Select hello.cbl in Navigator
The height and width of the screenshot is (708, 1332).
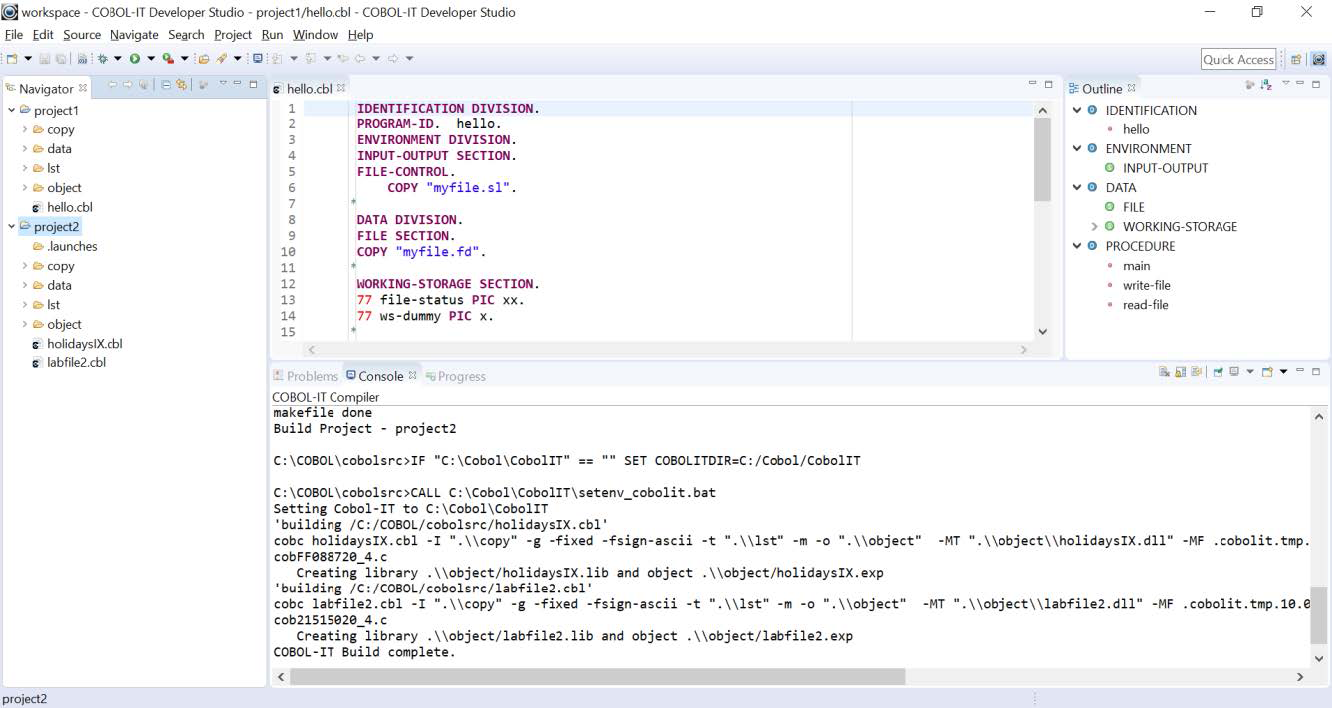pos(70,207)
